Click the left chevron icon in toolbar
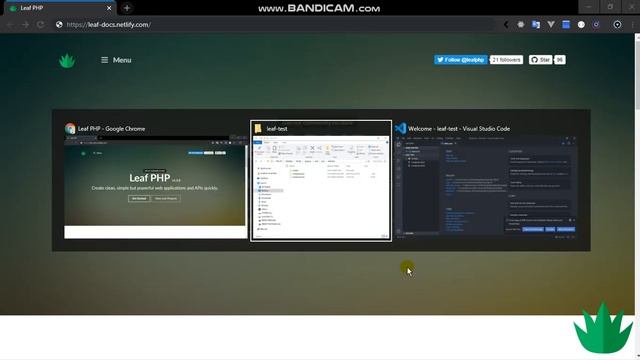 (x=506, y=24)
